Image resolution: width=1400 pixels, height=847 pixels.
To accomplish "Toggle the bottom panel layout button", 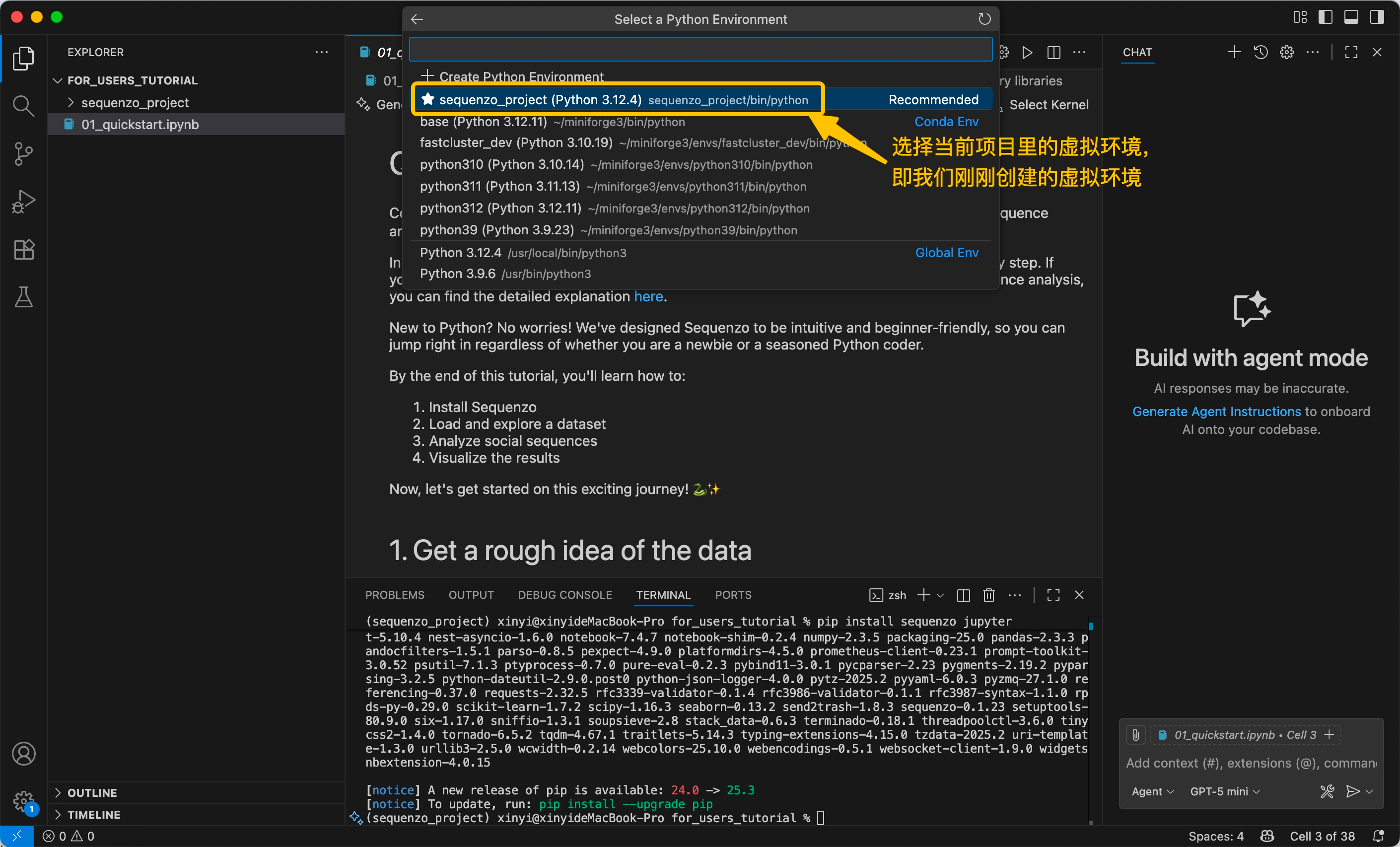I will 1351,17.
